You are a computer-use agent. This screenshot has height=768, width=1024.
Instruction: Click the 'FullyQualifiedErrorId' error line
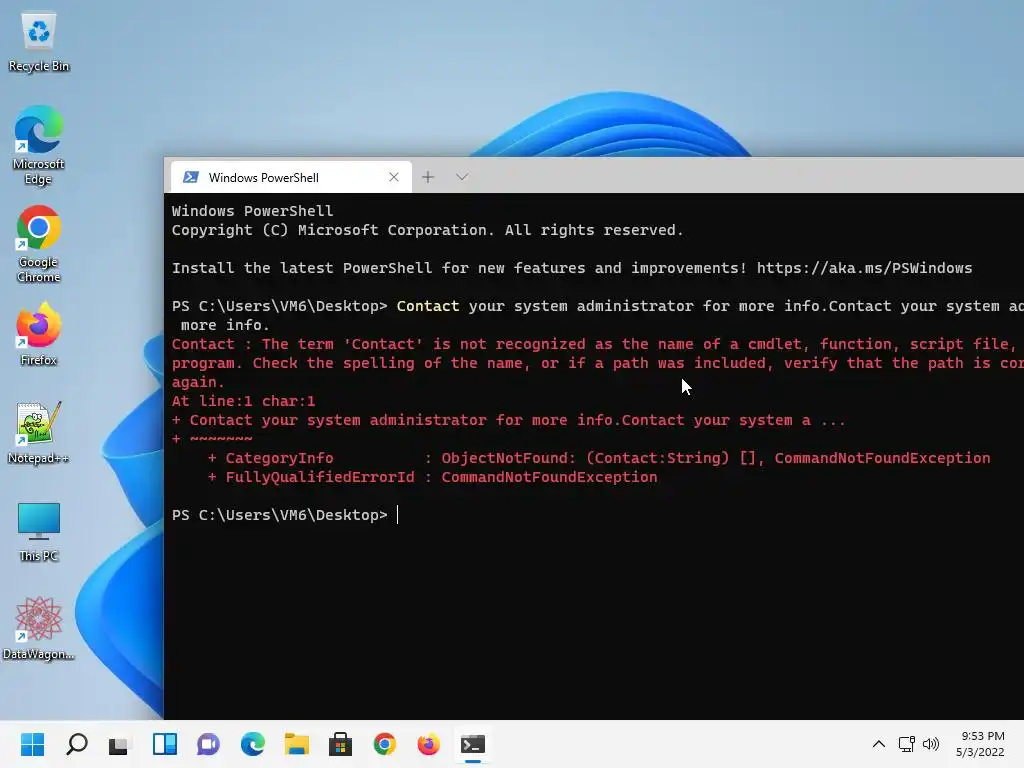tap(432, 477)
